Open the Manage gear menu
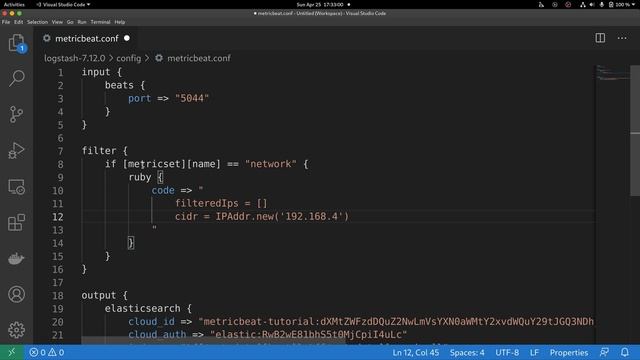 point(16,330)
